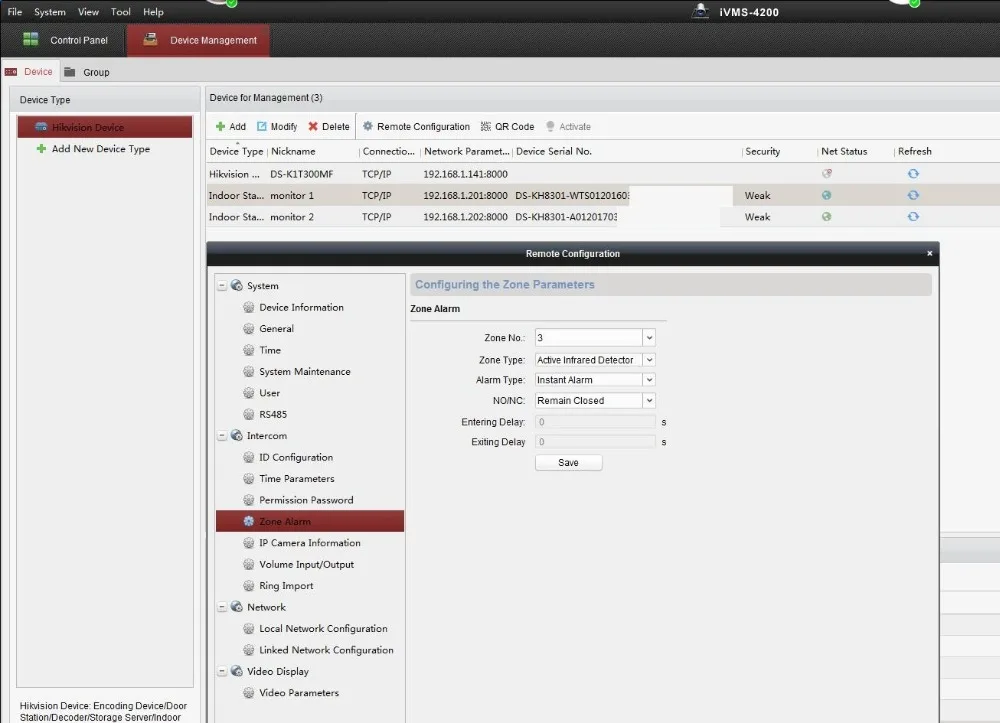Screen dimensions: 1000x723
Task: Open ID Configuration tree item
Action: point(296,457)
